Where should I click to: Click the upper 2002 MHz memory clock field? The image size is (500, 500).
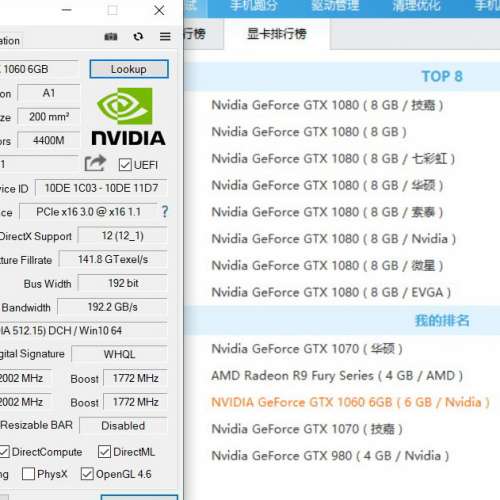tap(25, 378)
